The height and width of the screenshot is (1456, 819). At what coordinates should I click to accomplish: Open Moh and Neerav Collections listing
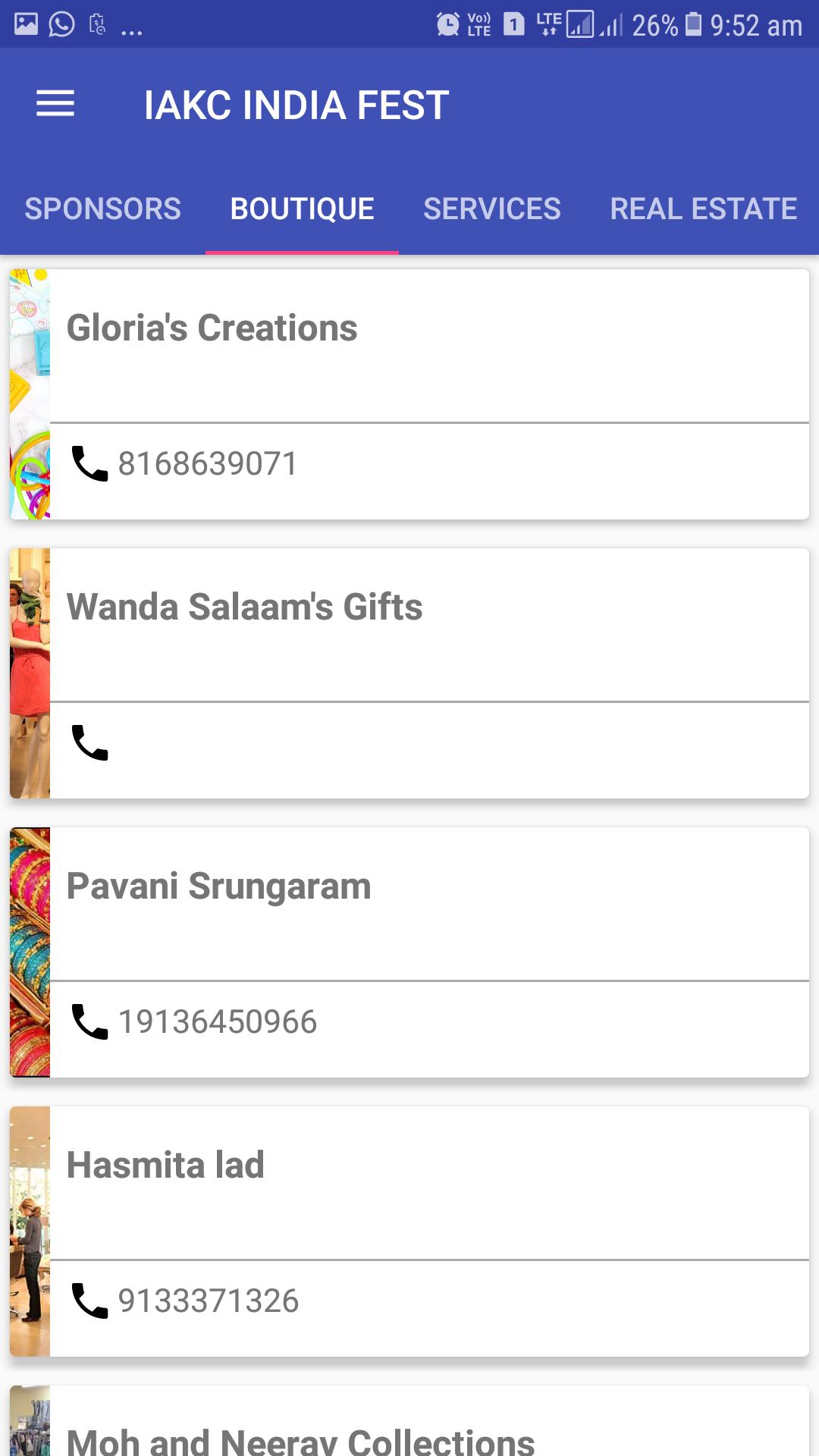(x=300, y=1441)
